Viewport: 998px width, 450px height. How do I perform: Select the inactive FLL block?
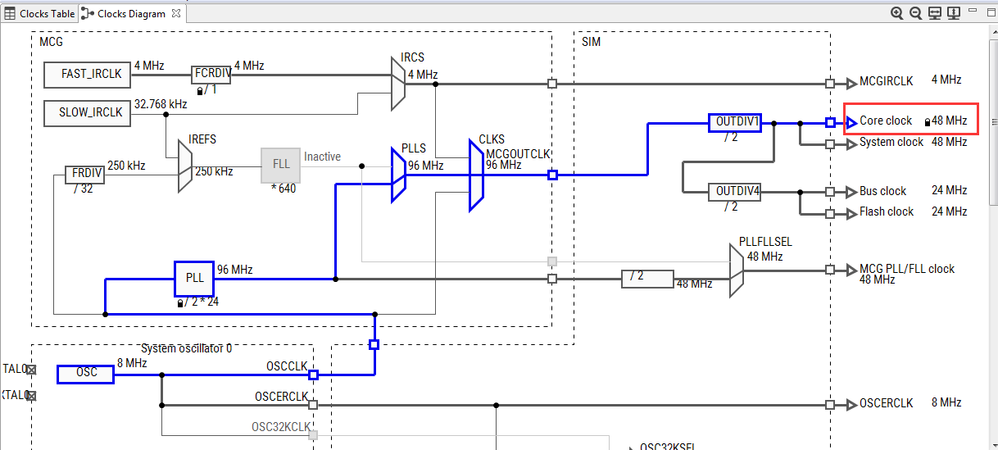[x=281, y=165]
